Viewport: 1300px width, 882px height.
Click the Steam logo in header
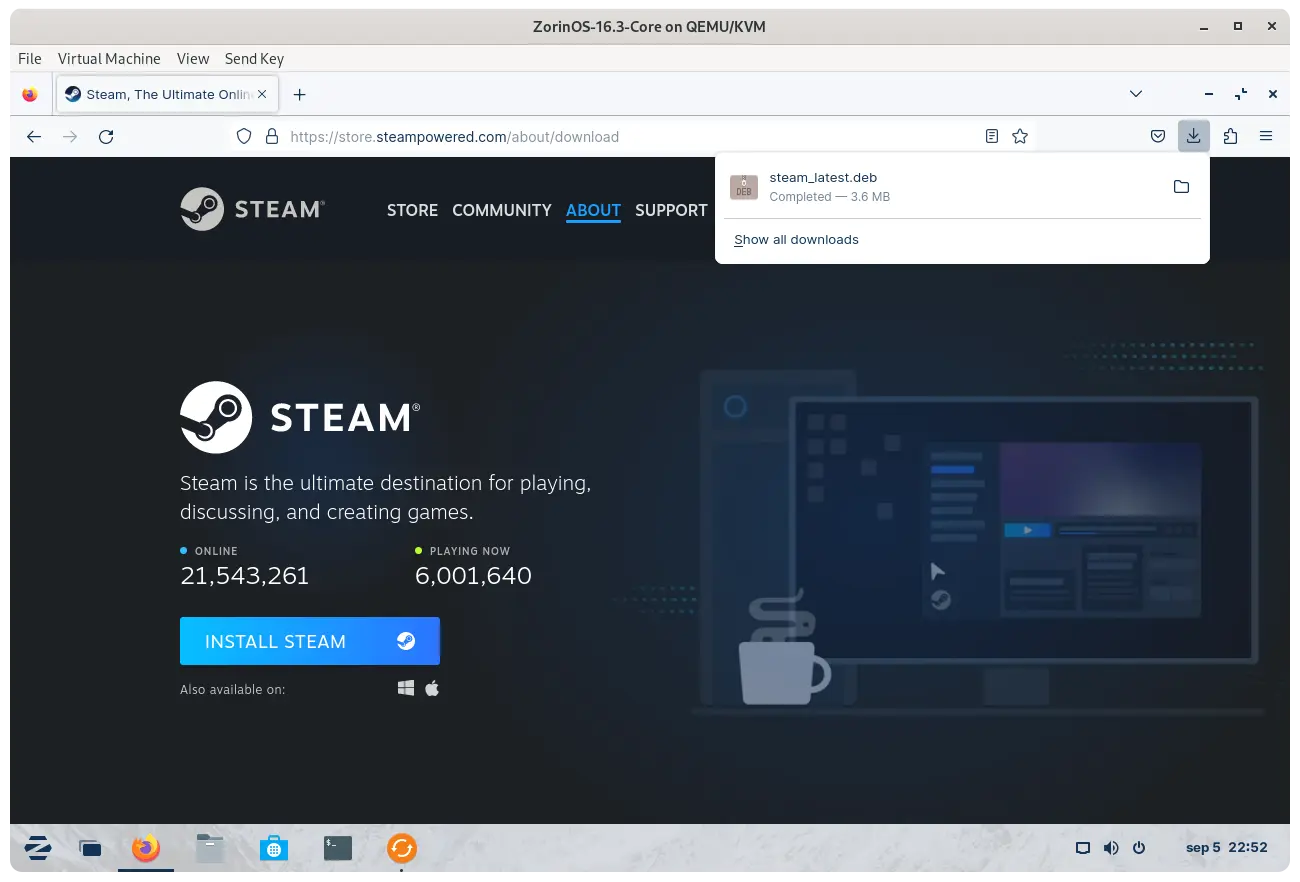pos(253,209)
